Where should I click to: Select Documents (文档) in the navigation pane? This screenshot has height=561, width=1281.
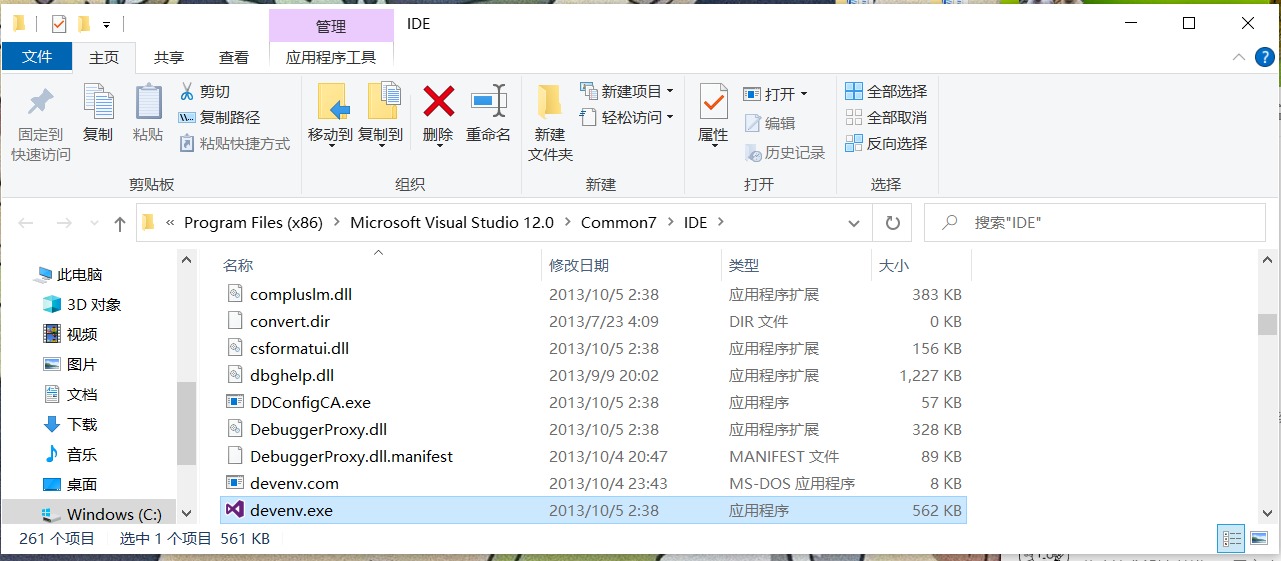pyautogui.click(x=70, y=394)
